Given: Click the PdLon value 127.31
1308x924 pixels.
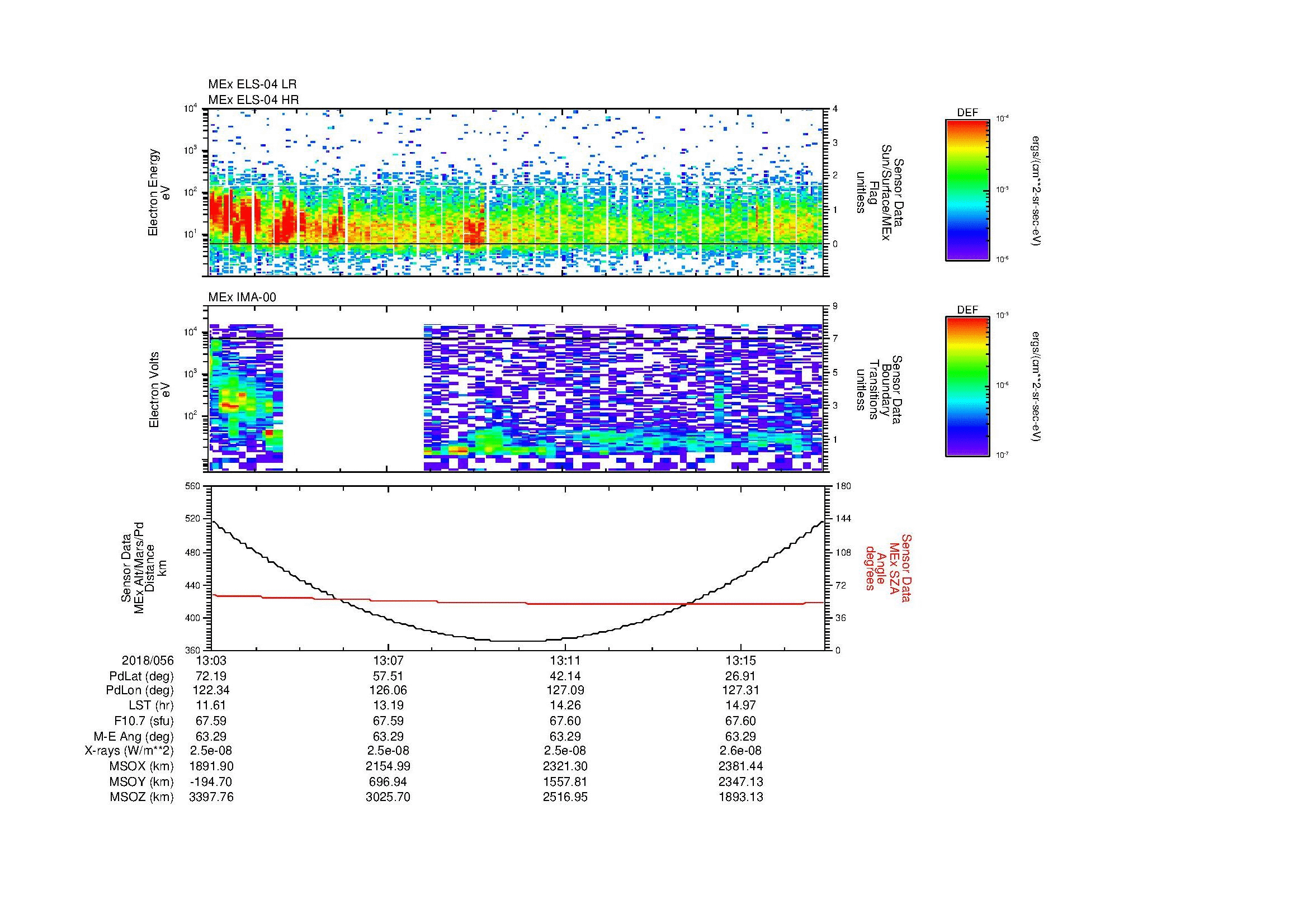Looking at the screenshot, I should (740, 690).
